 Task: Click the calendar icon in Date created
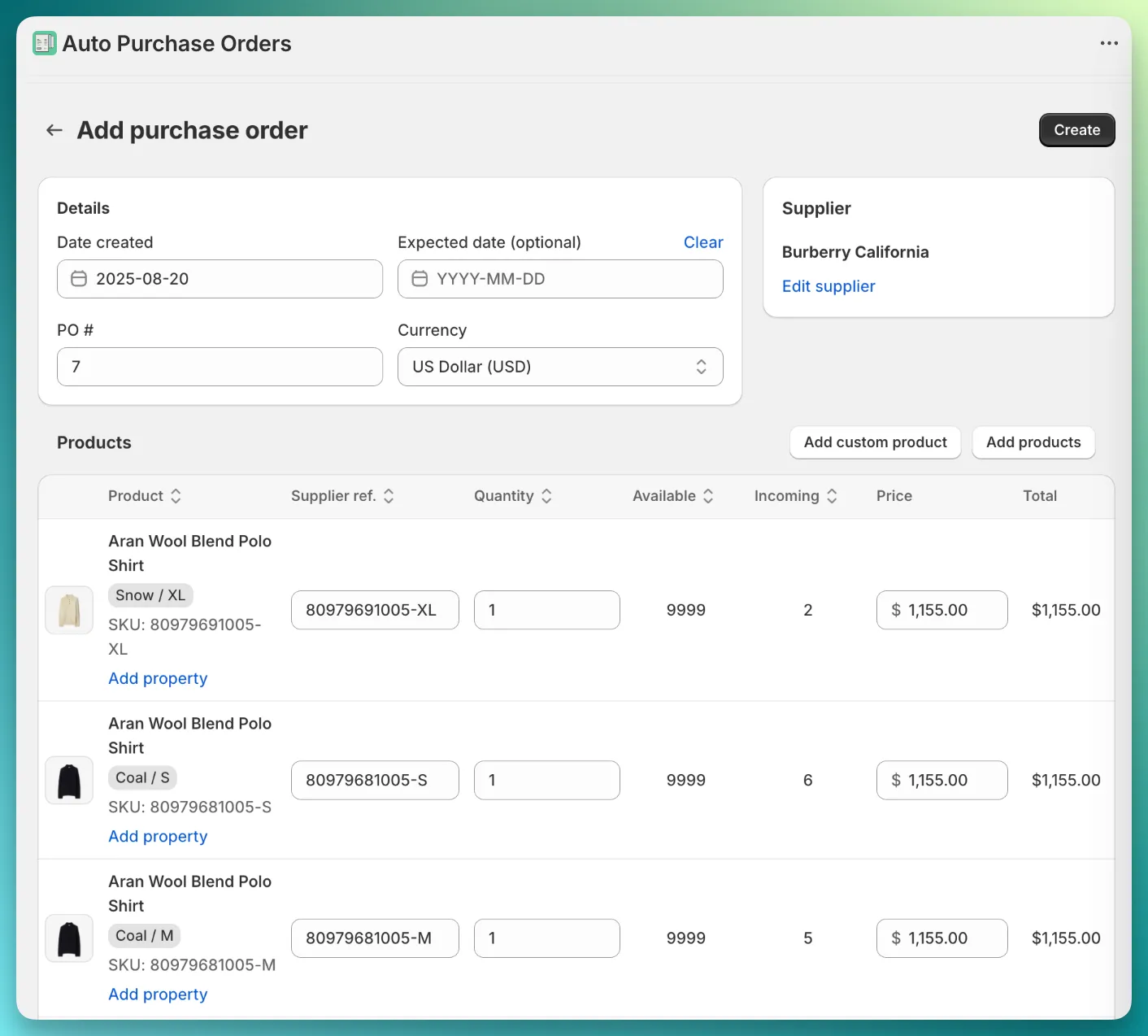[79, 279]
